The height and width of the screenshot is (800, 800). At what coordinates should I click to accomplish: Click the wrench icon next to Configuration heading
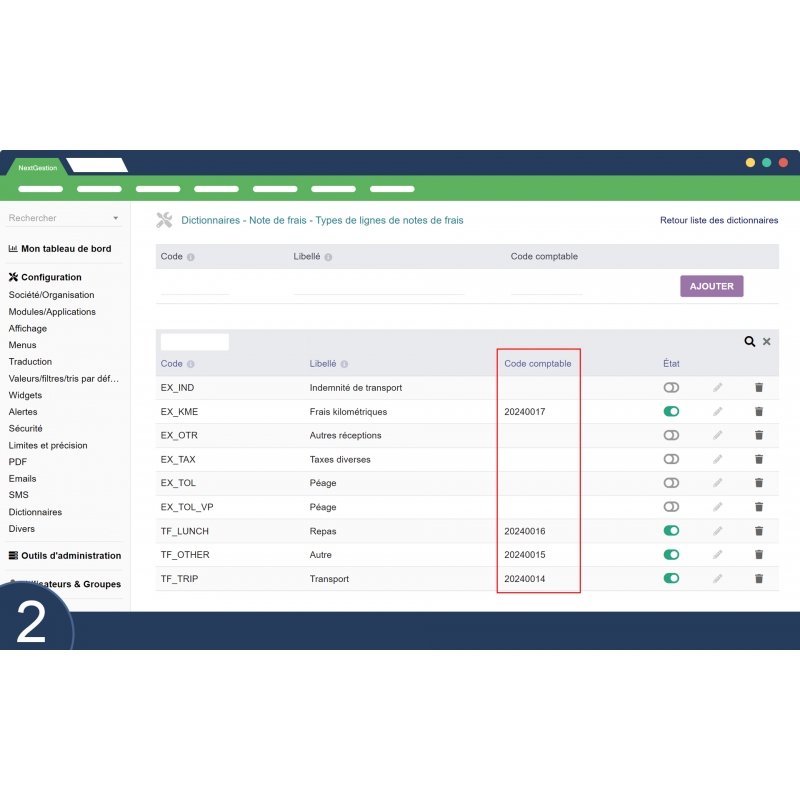14,277
